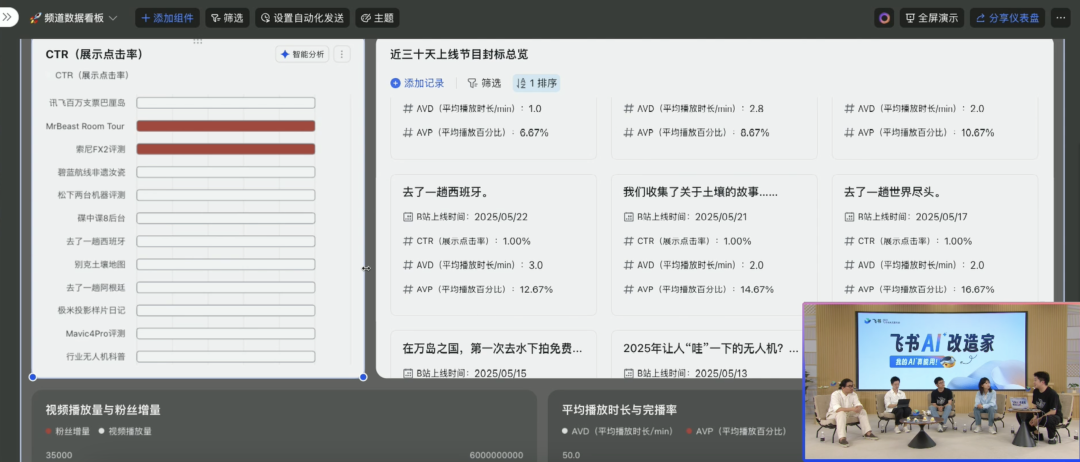Click the Mavic4Pro评测 chart label

pyautogui.click(x=96, y=333)
